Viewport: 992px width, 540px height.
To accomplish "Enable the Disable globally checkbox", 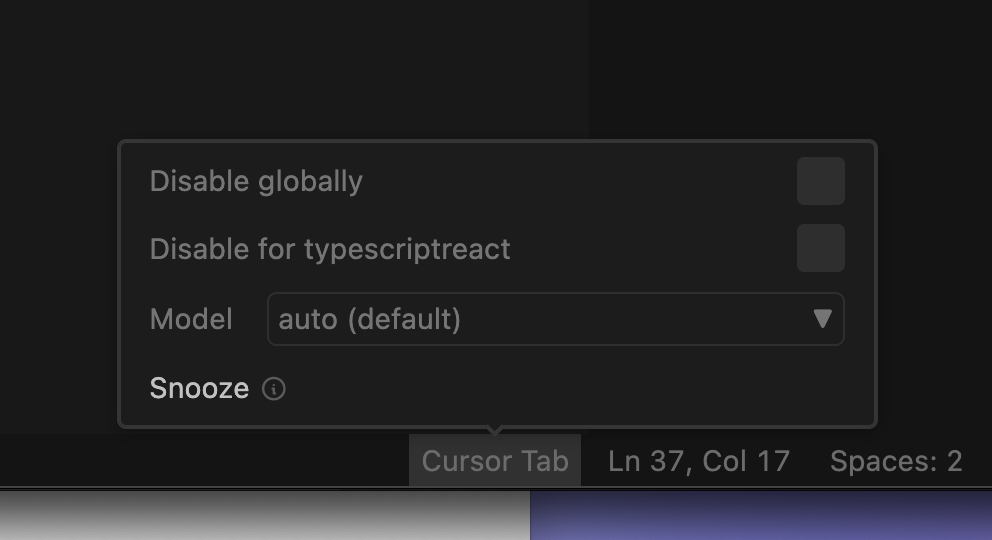I will click(820, 181).
